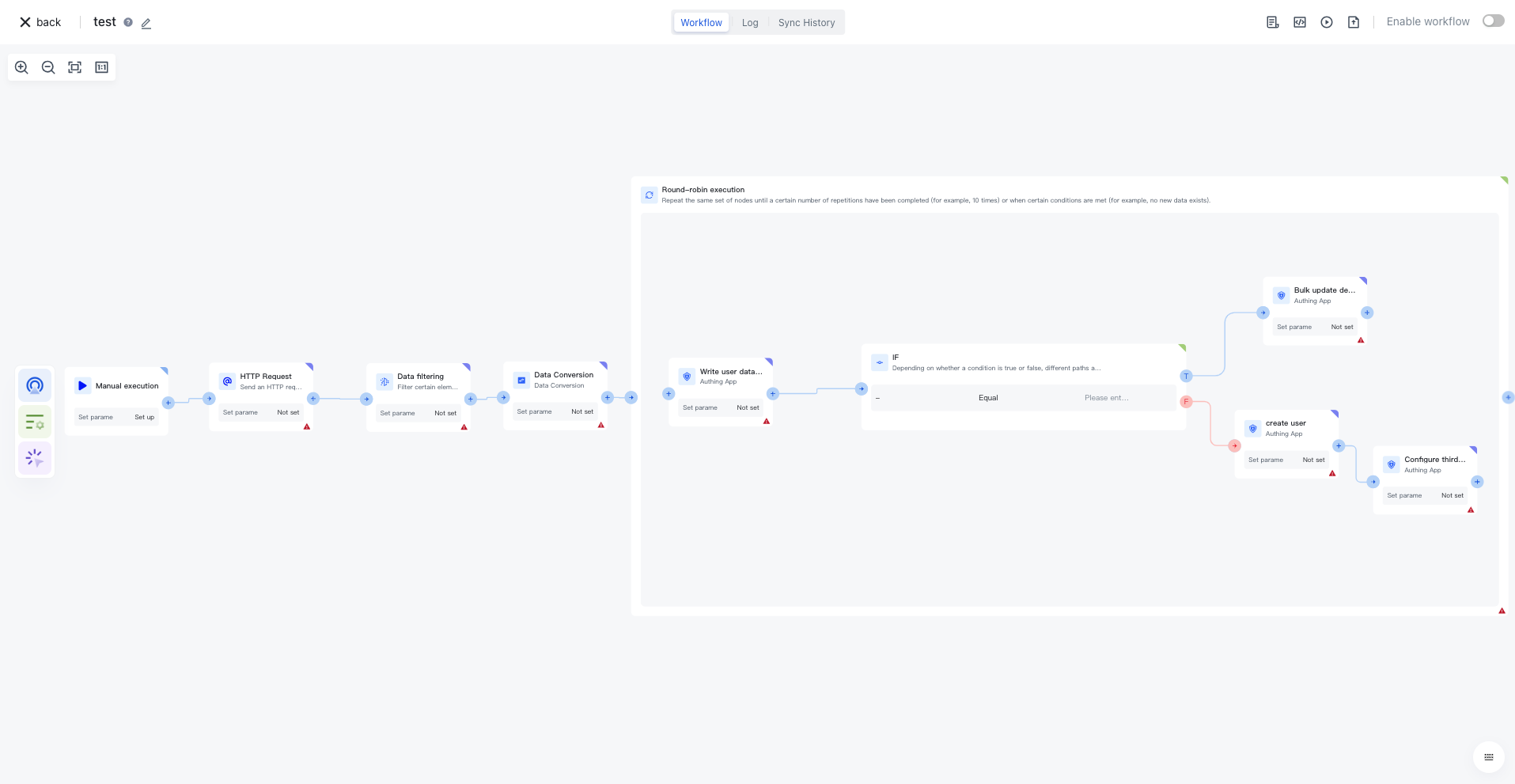1515x784 pixels.
Task: Click the zoom out magnifier icon
Action: click(48, 67)
